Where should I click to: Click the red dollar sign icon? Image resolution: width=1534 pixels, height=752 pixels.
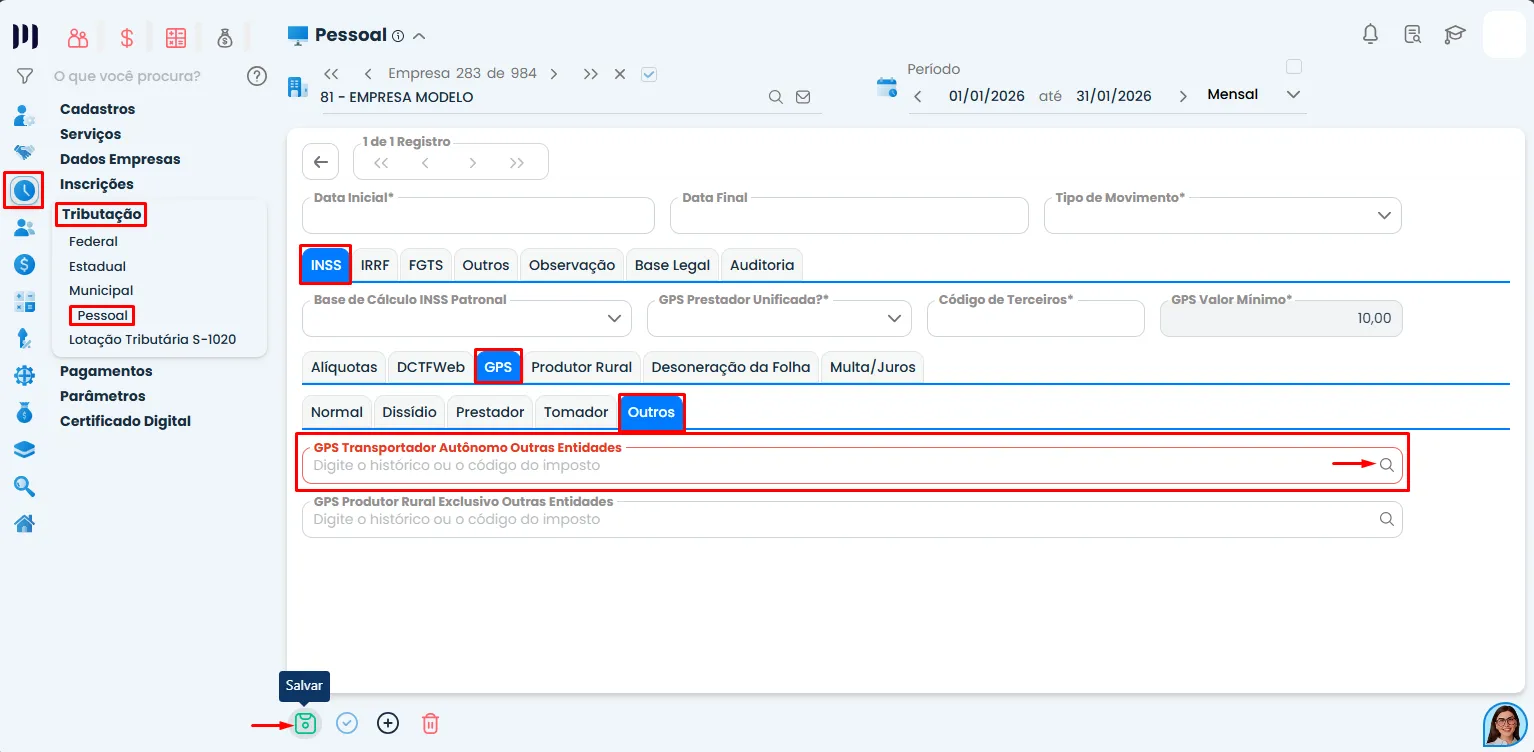click(127, 38)
